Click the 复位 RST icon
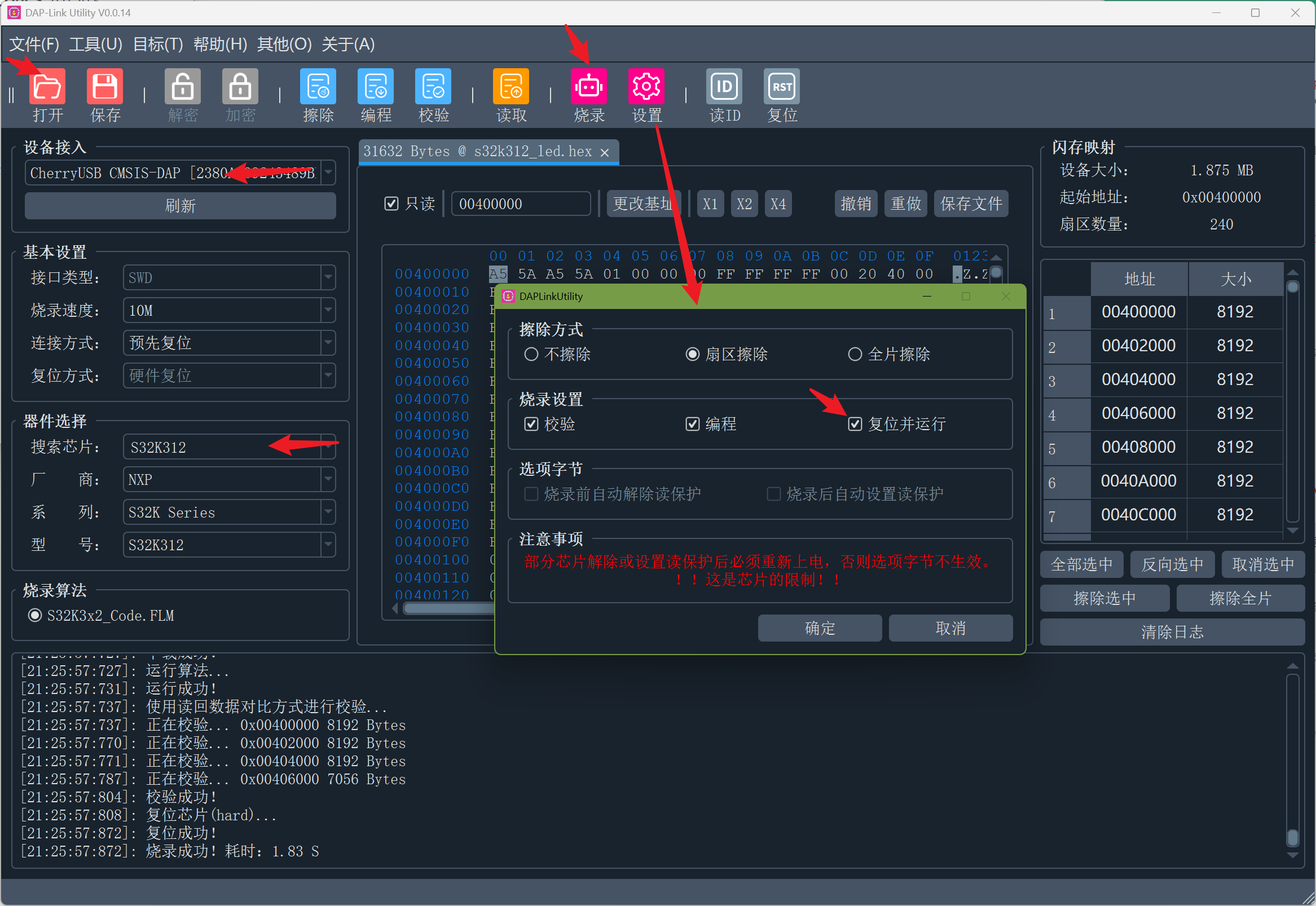 tap(782, 87)
